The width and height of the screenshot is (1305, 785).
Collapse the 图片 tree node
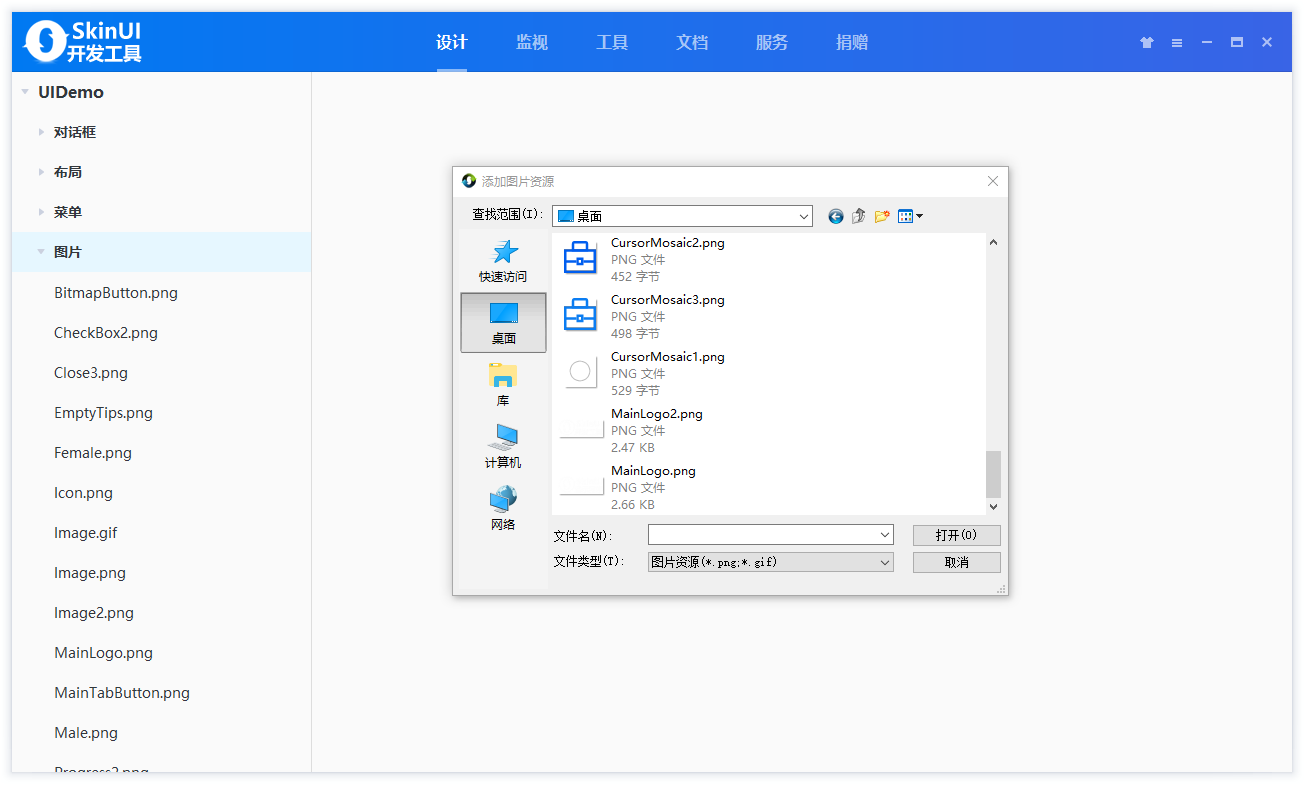point(41,252)
